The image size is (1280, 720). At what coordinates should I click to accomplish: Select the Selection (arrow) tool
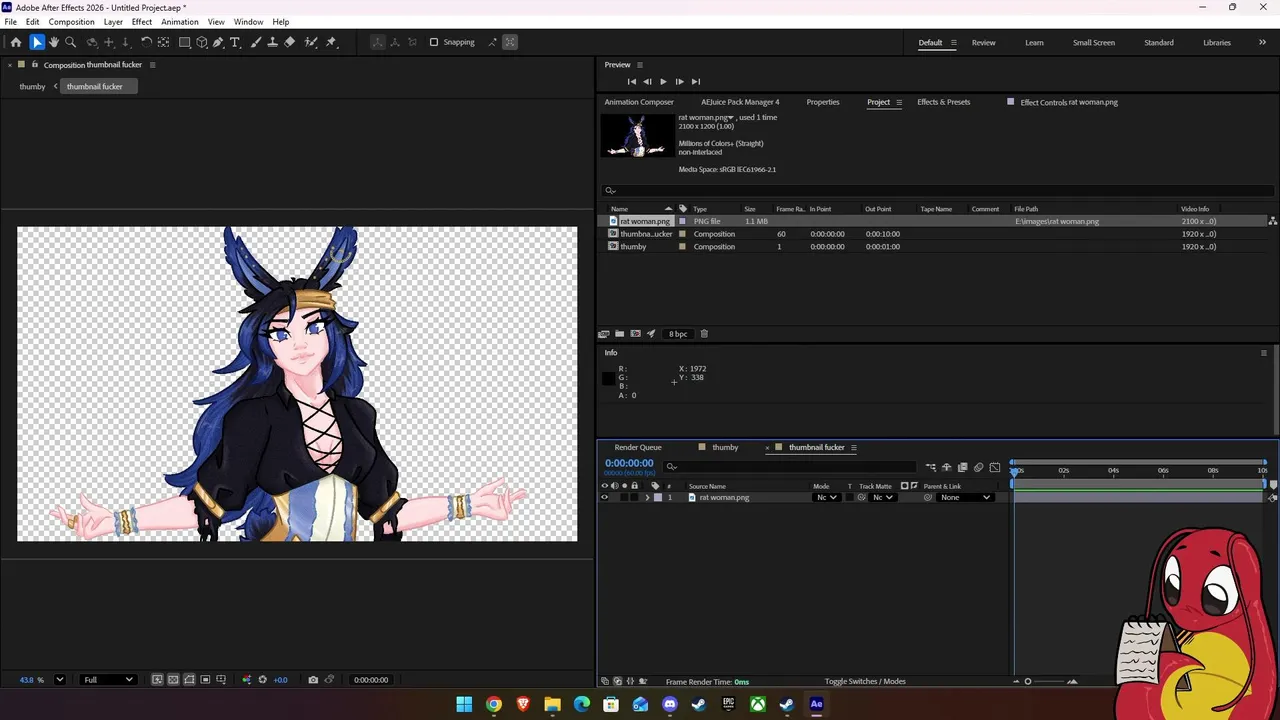coord(37,42)
